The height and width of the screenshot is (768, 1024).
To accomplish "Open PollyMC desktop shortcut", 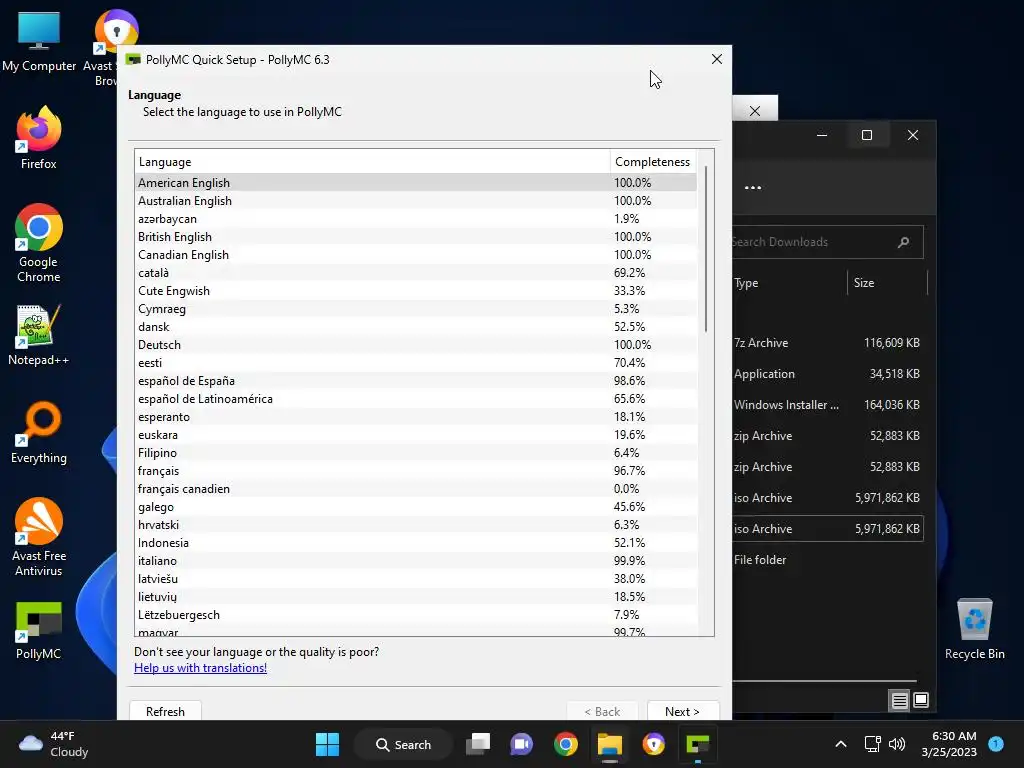I will pyautogui.click(x=39, y=630).
